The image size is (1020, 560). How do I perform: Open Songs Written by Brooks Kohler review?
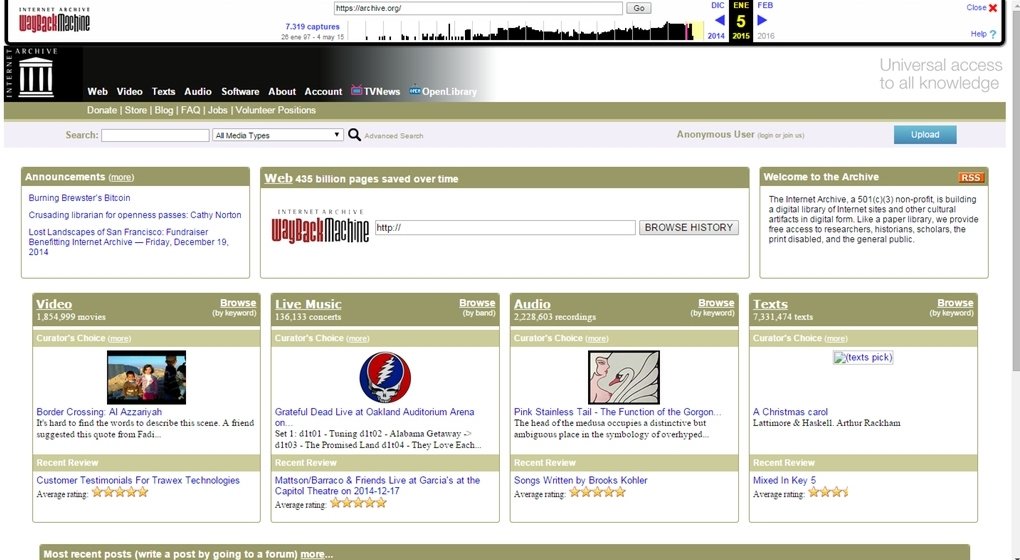pyautogui.click(x=580, y=480)
